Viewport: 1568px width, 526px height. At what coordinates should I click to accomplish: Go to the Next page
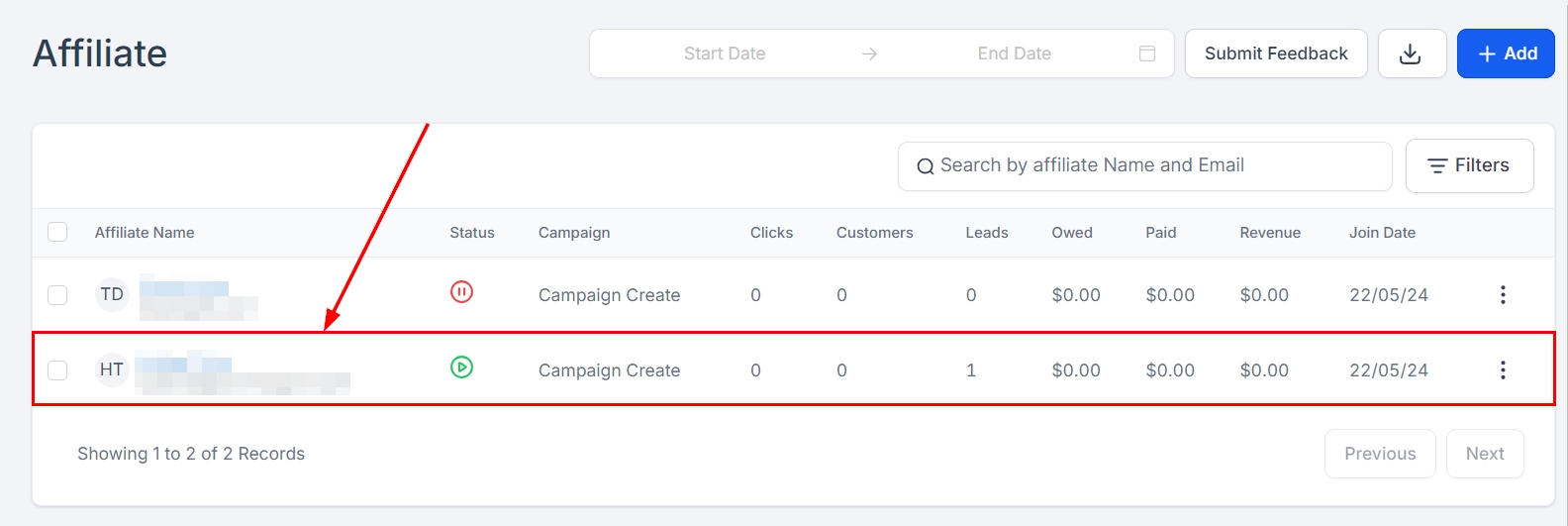point(1484,454)
